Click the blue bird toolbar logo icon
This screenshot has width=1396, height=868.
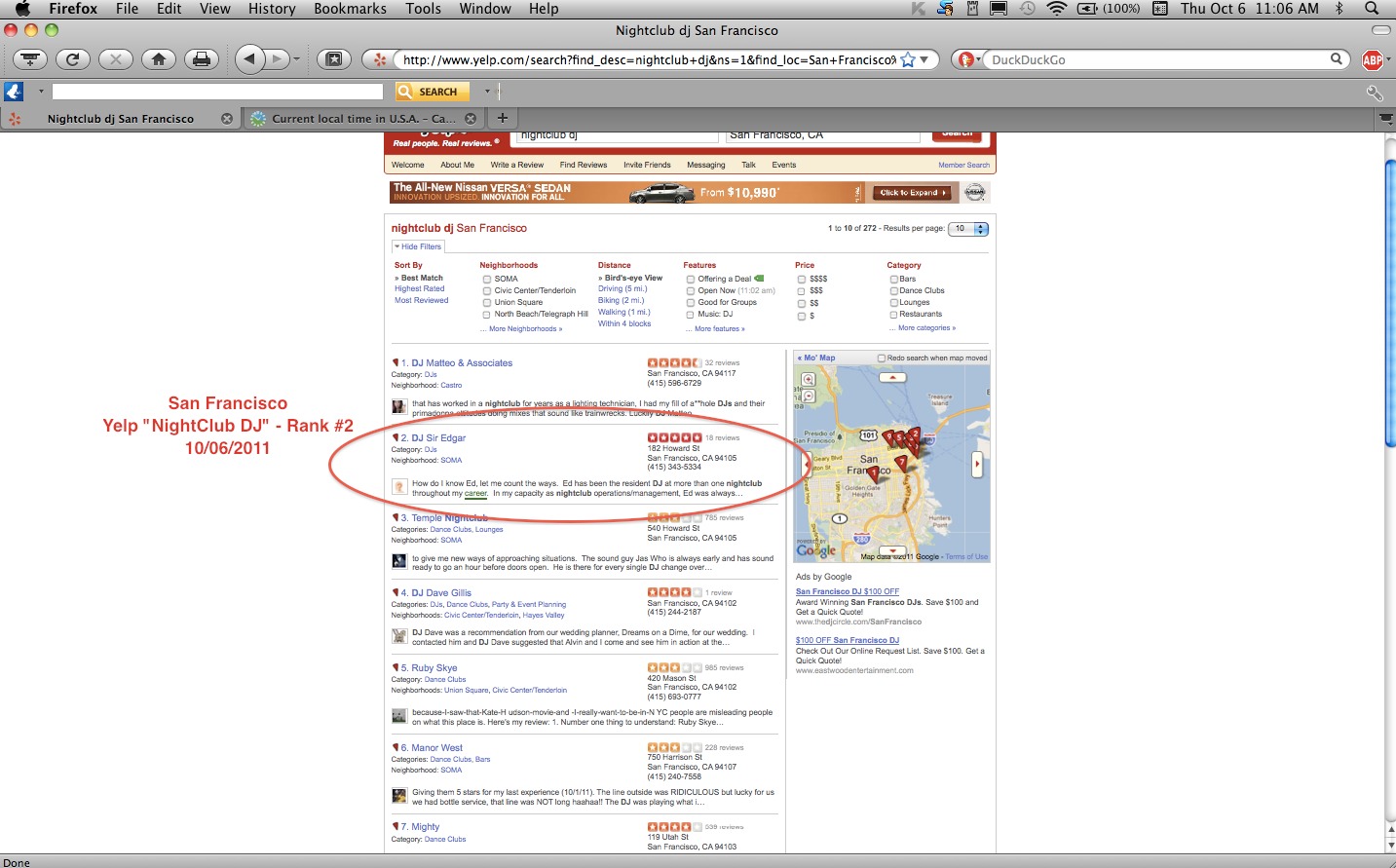(x=14, y=92)
